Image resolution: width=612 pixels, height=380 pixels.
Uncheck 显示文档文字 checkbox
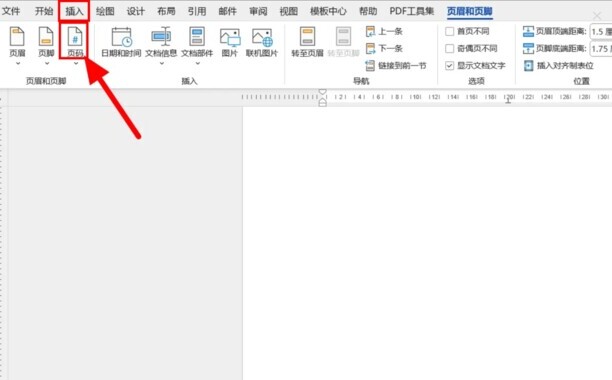(450, 66)
